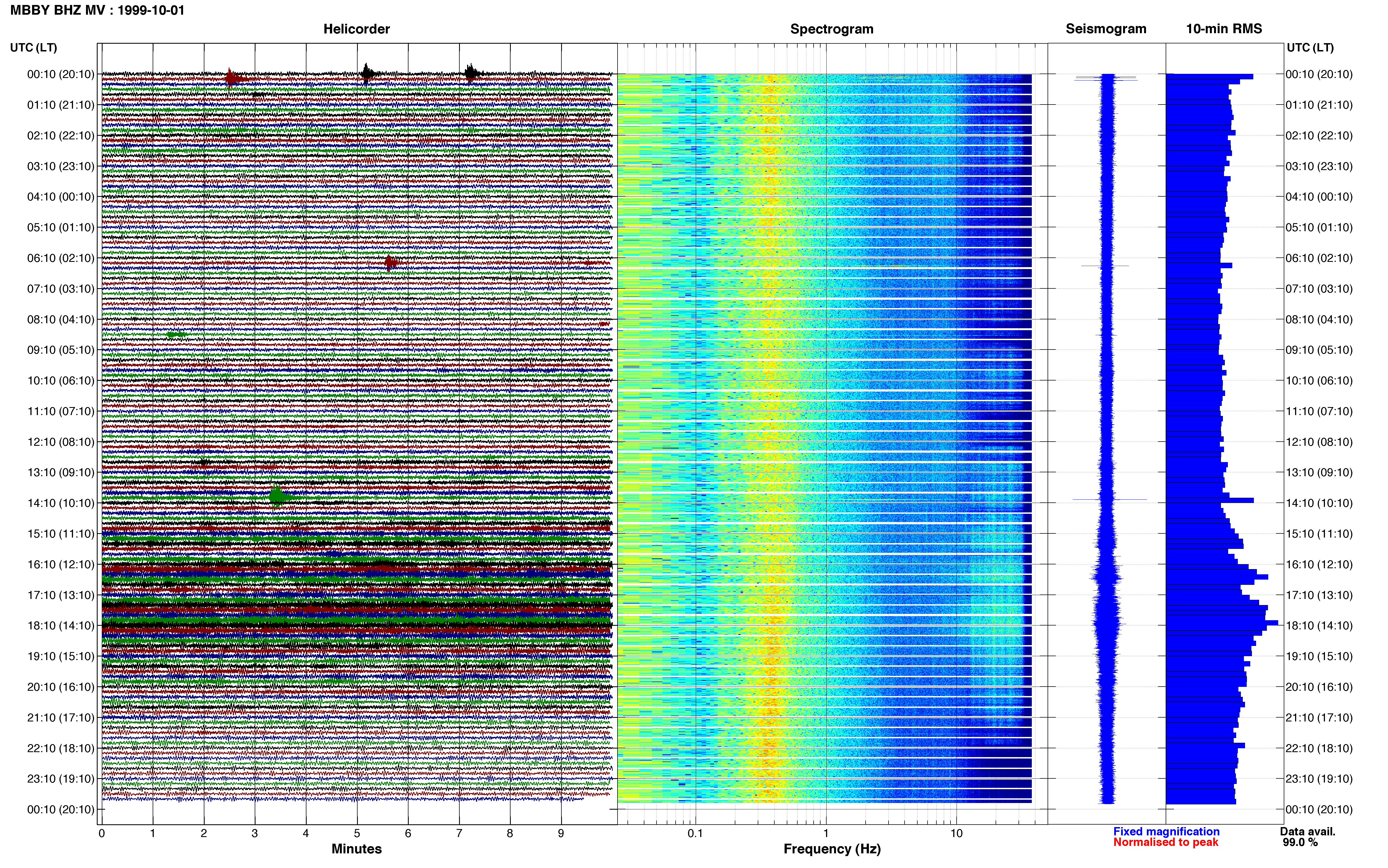Click the left time label '02:10 (22:10)'

click(61, 135)
